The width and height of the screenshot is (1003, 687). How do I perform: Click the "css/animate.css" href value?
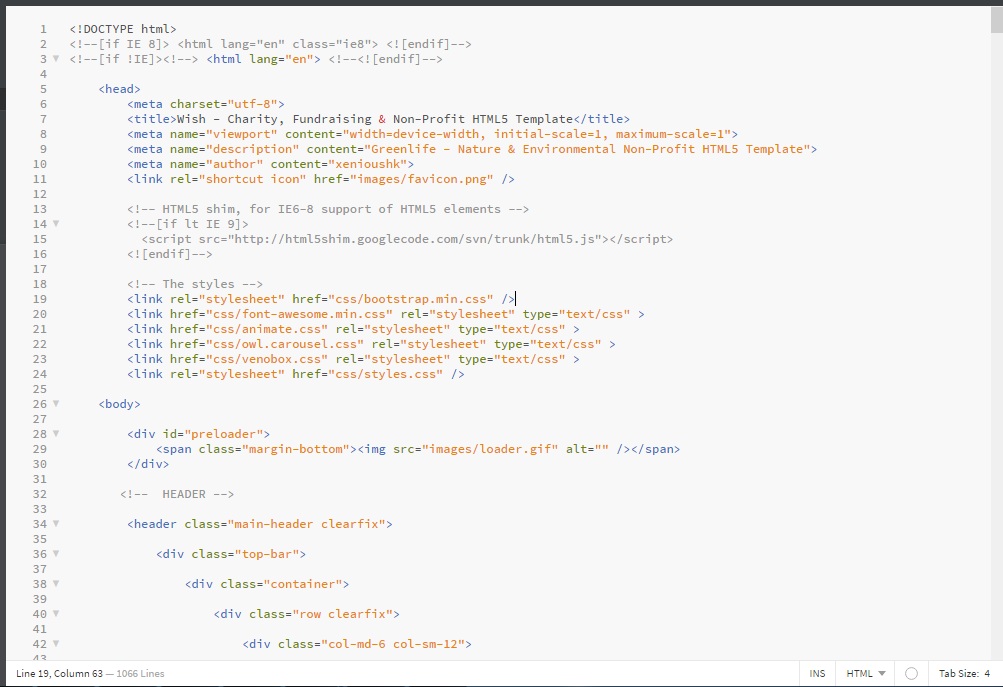click(x=267, y=329)
